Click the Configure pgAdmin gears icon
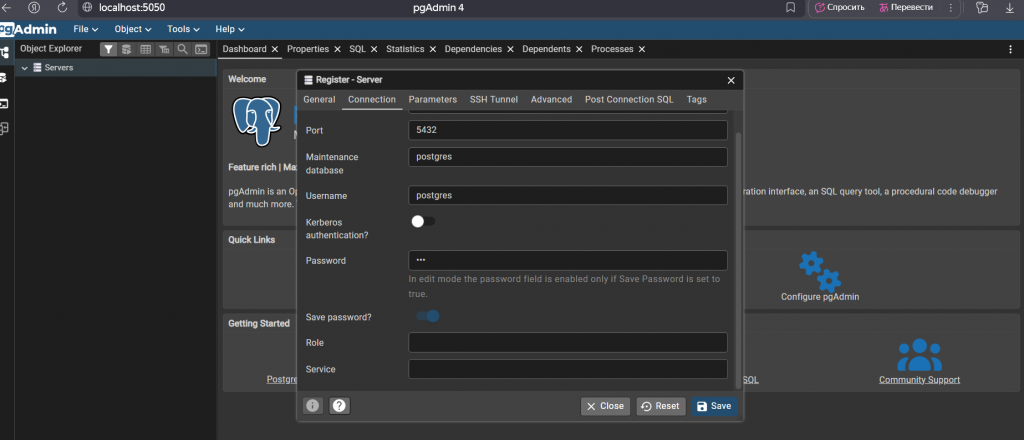Screen dimensions: 1024x440 coord(820,272)
